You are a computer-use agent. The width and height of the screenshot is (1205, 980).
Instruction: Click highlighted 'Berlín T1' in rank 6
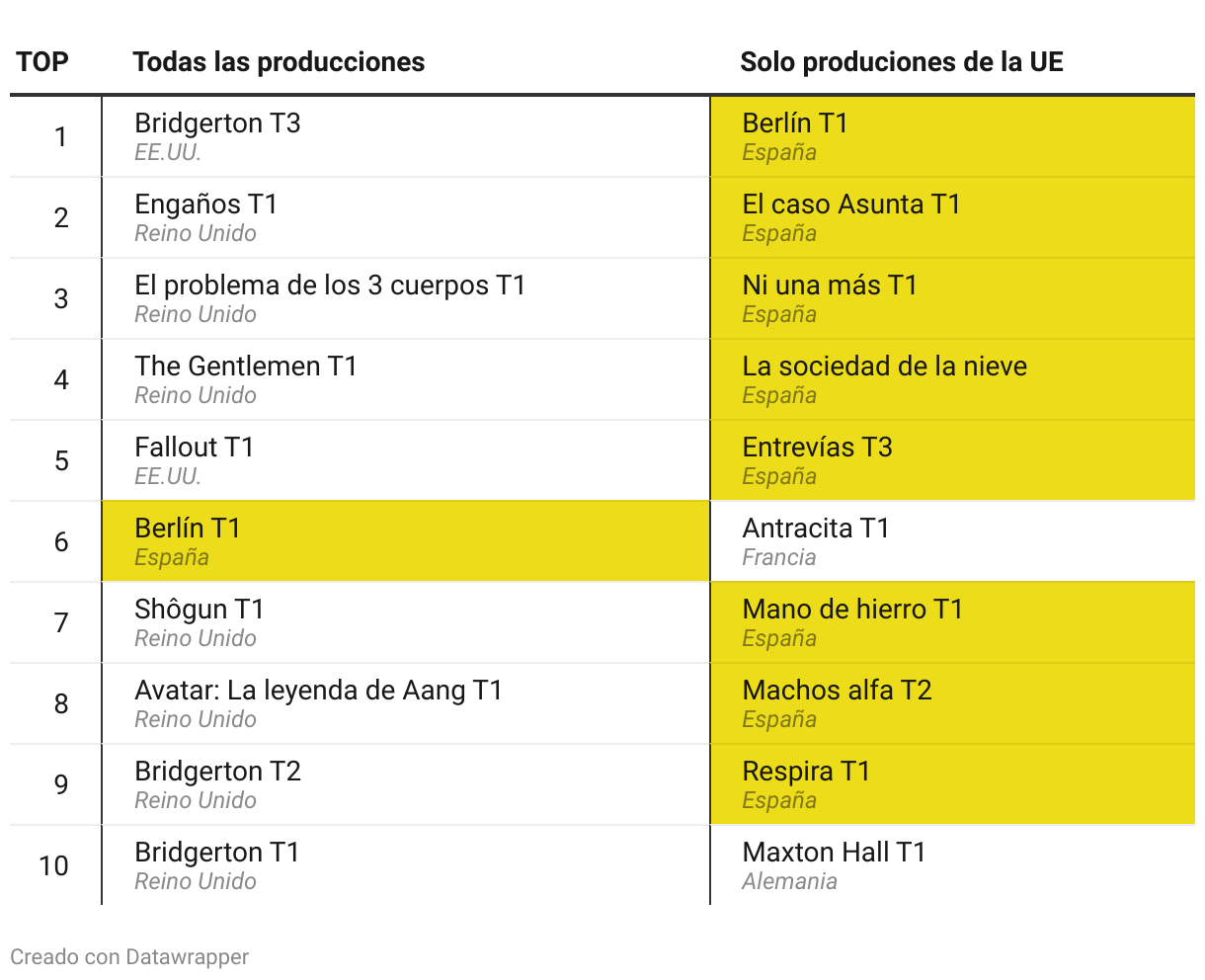tap(188, 529)
